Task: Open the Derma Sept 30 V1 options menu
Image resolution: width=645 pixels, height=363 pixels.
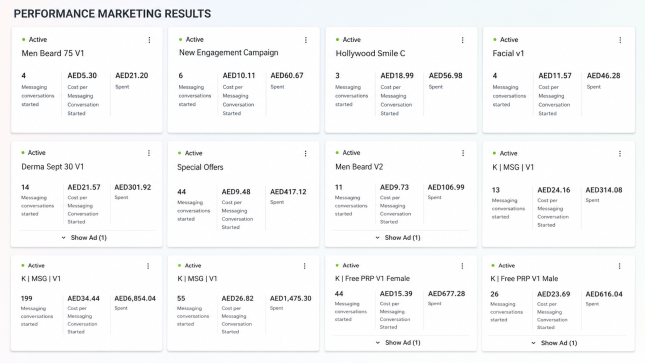Action: click(149, 153)
